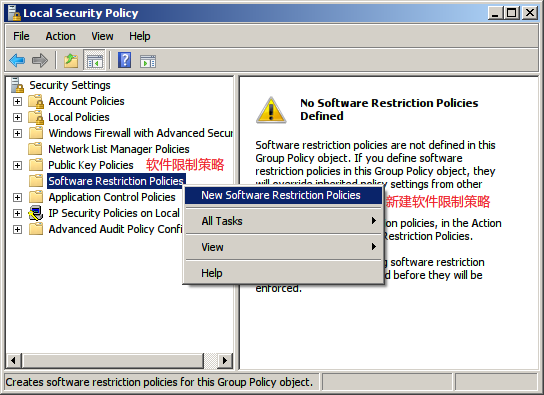This screenshot has width=544, height=395.
Task: Choose New Software Restriction Policies
Action: 283,195
